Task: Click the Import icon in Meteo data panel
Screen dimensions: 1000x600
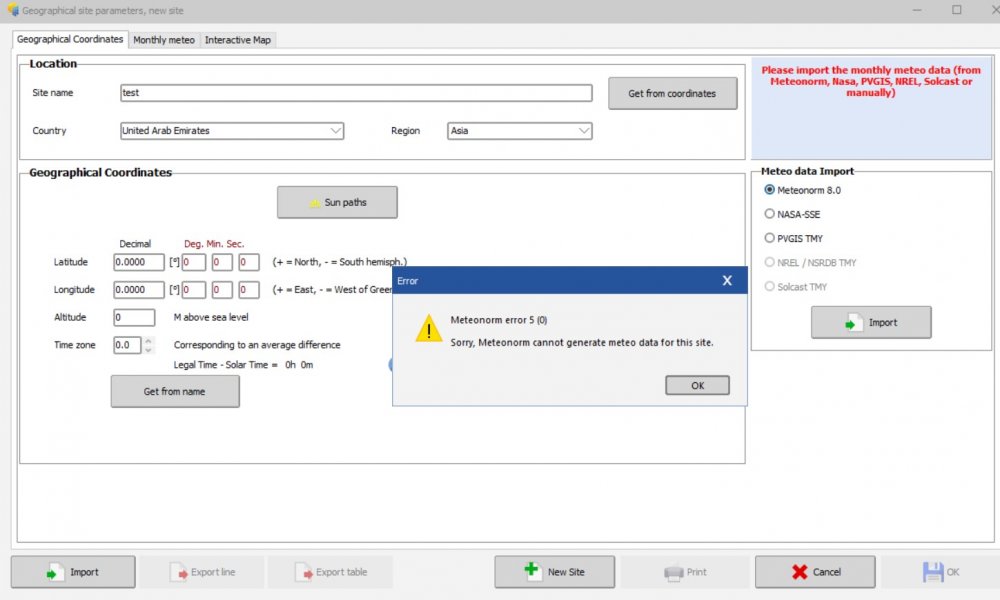Action: click(853, 323)
